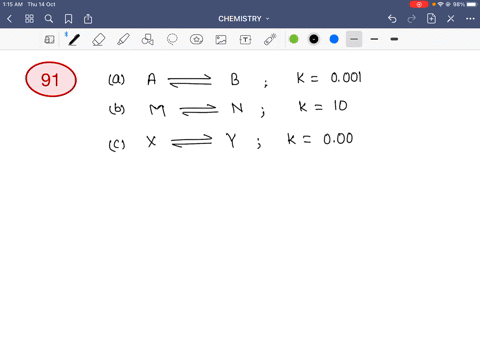The height and width of the screenshot is (360, 480).
Task: Tap the handwritten k = 10
Action: click(323, 106)
